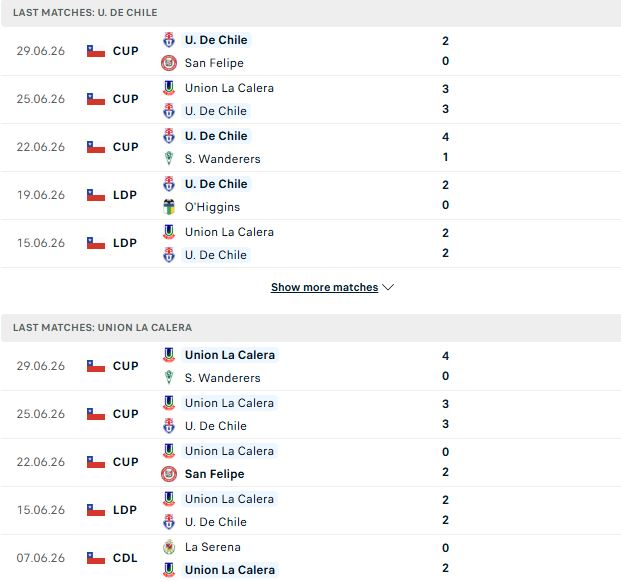Select LDP label on 19.06.26 row
The height and width of the screenshot is (582, 621).
[125, 195]
